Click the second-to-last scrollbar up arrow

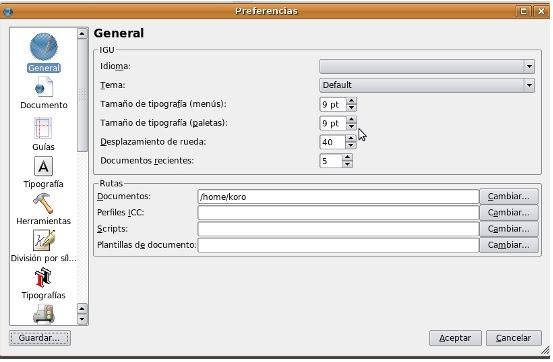[82, 309]
